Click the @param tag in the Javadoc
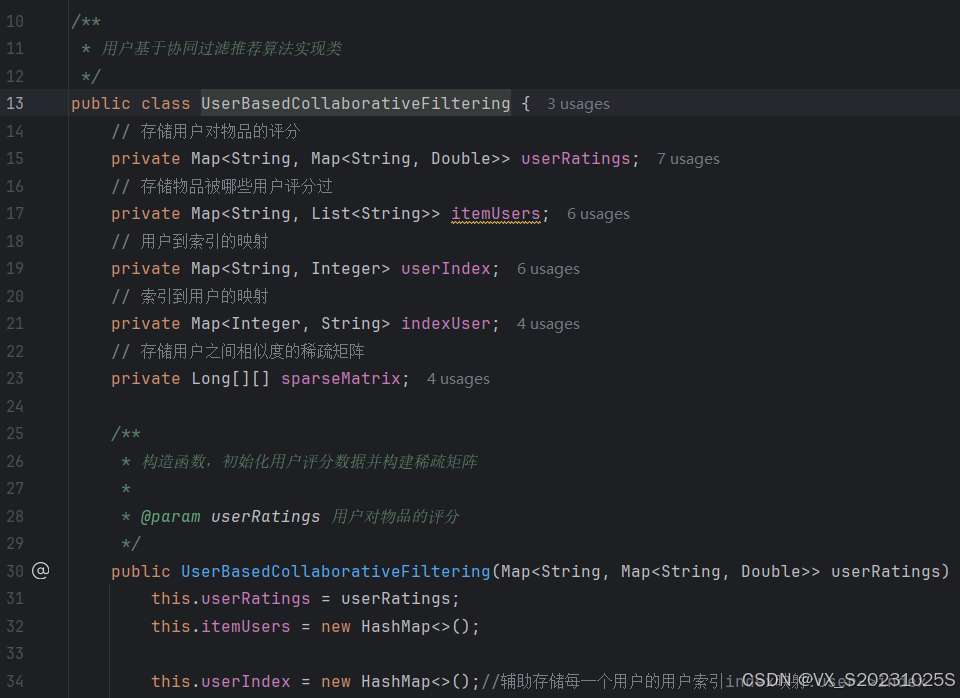960x698 pixels. click(170, 516)
